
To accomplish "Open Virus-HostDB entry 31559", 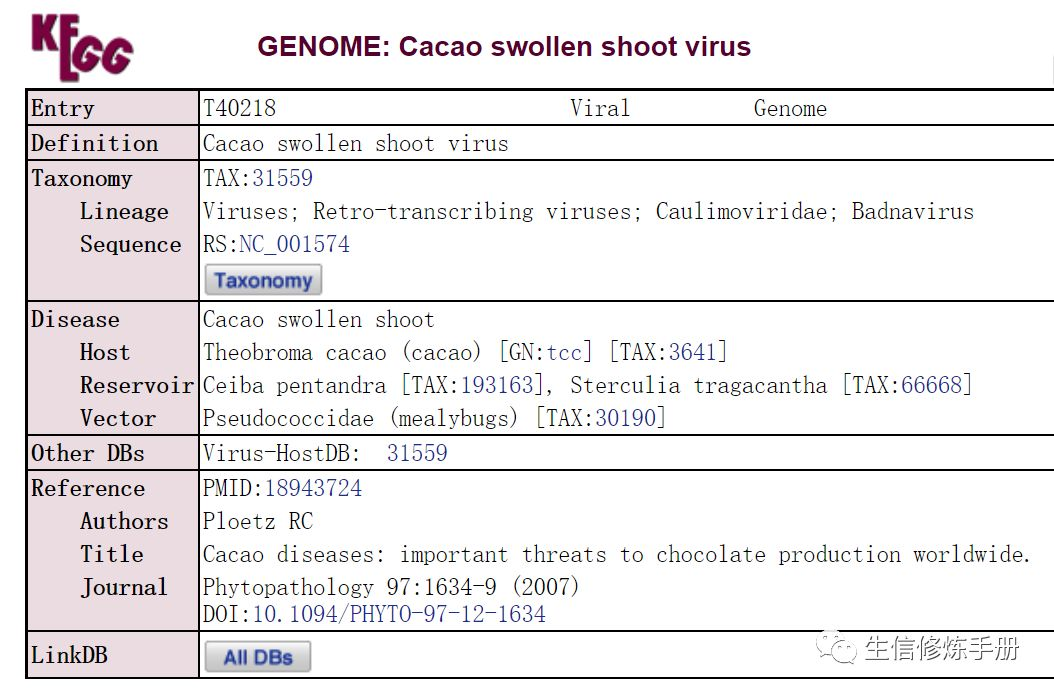I will pyautogui.click(x=418, y=452).
